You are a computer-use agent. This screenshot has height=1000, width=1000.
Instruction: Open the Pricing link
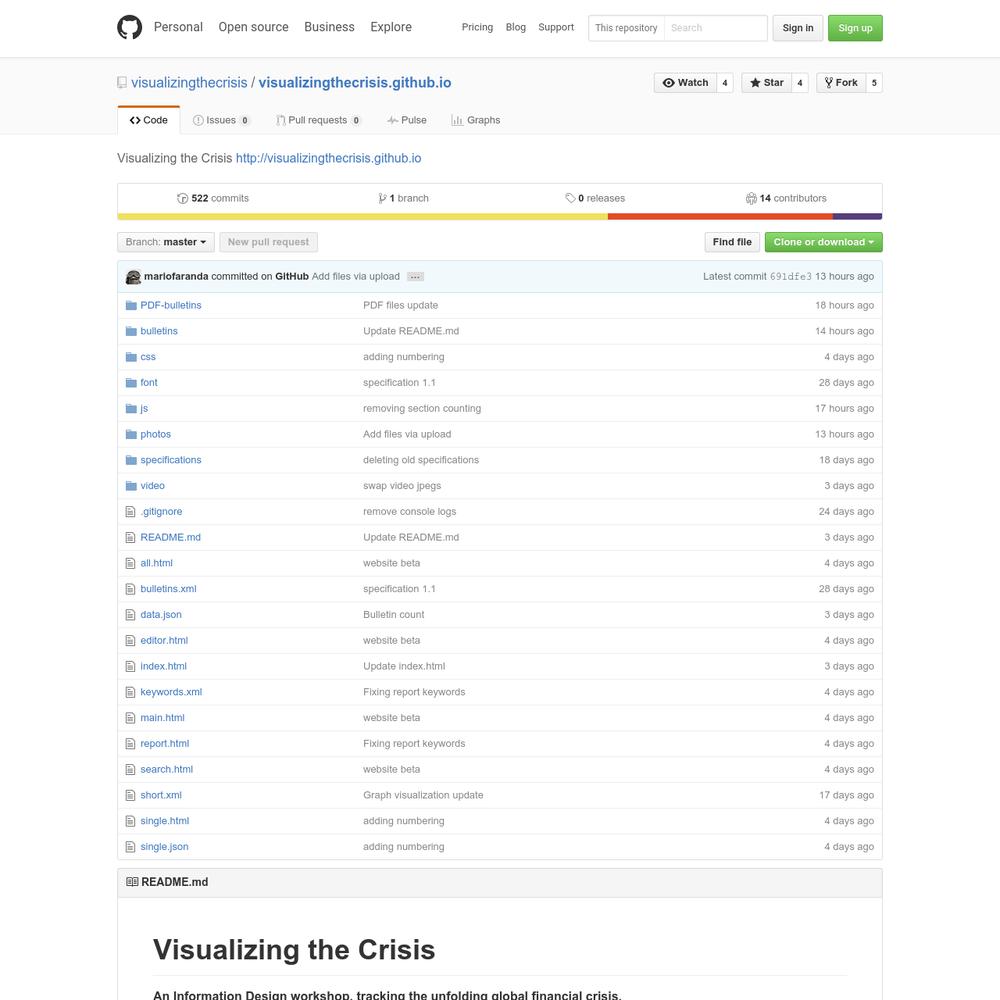coord(477,27)
